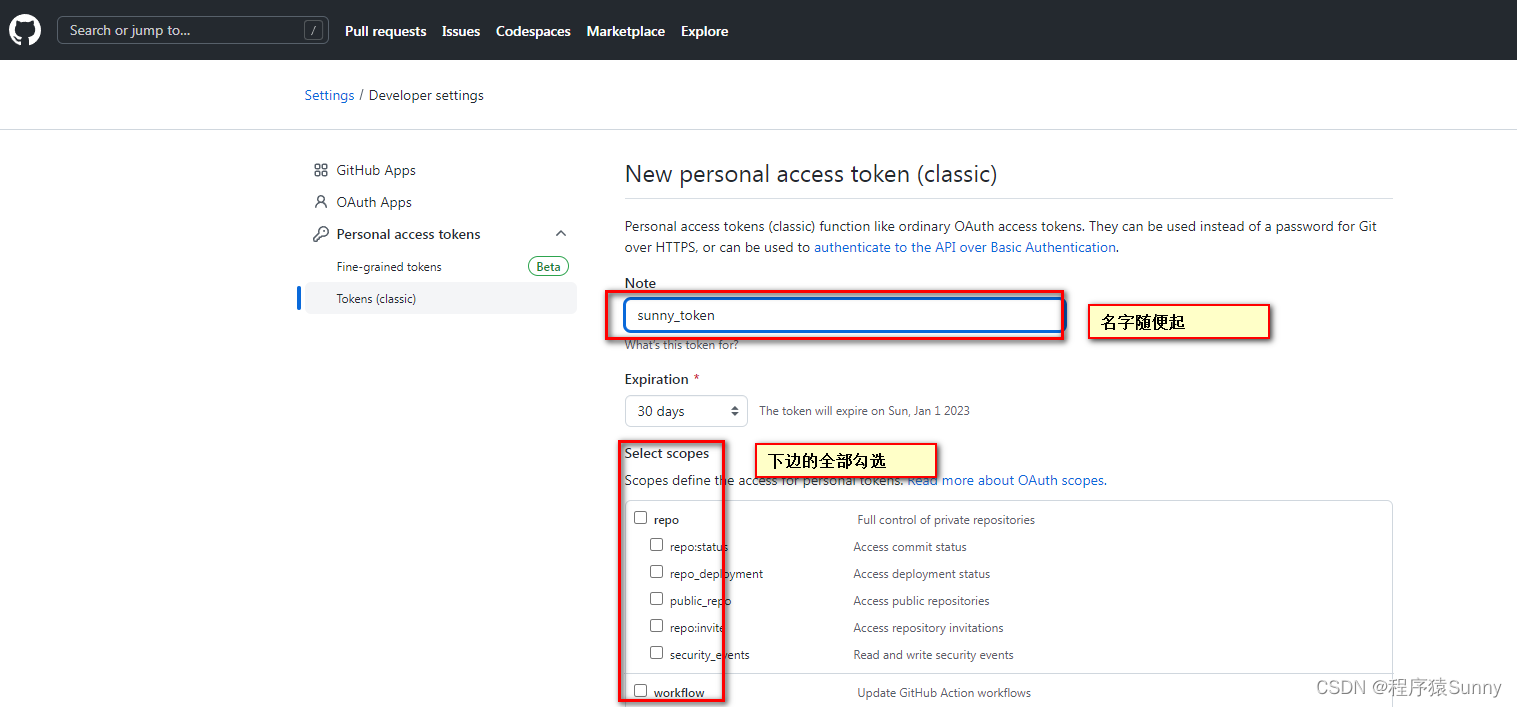Click the New personal access token heading
This screenshot has height=707, width=1517.
[811, 174]
